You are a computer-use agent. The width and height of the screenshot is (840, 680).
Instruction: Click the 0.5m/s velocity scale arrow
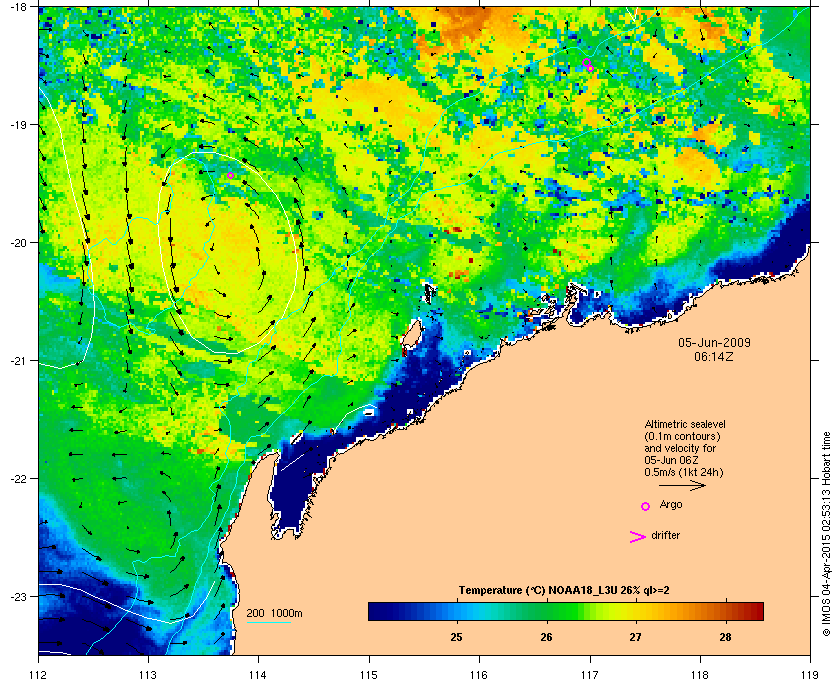(x=682, y=486)
